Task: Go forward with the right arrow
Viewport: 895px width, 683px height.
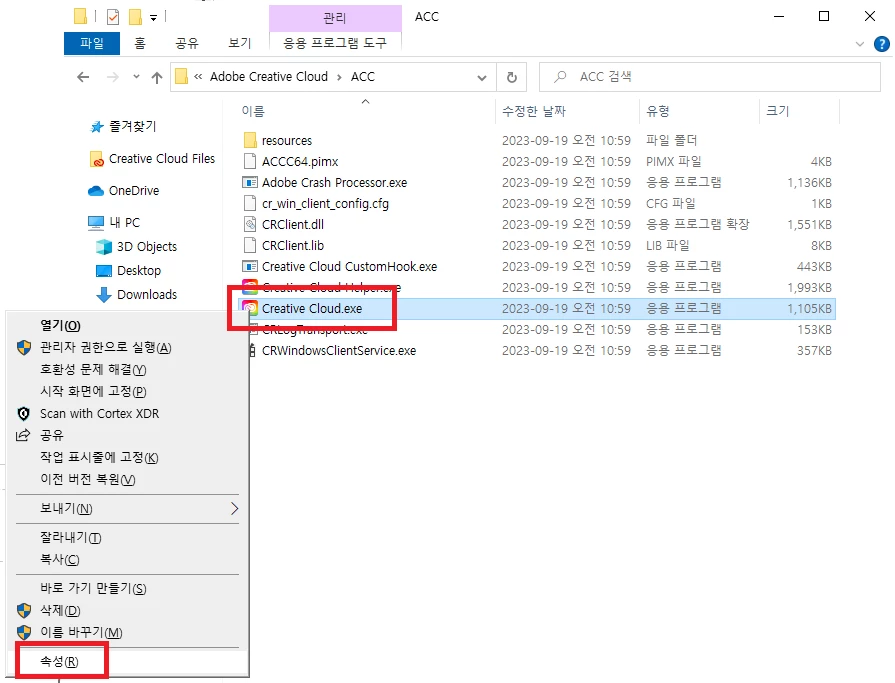Action: click(x=113, y=77)
